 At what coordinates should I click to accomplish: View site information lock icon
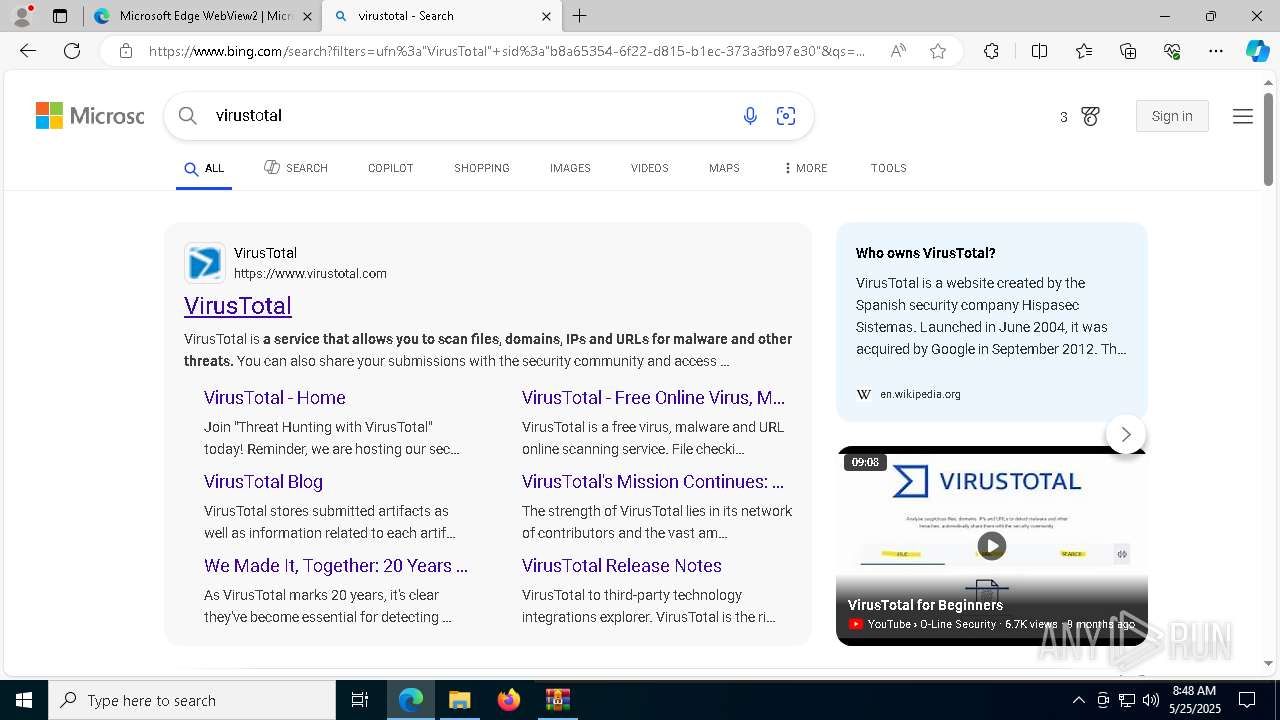tap(126, 51)
